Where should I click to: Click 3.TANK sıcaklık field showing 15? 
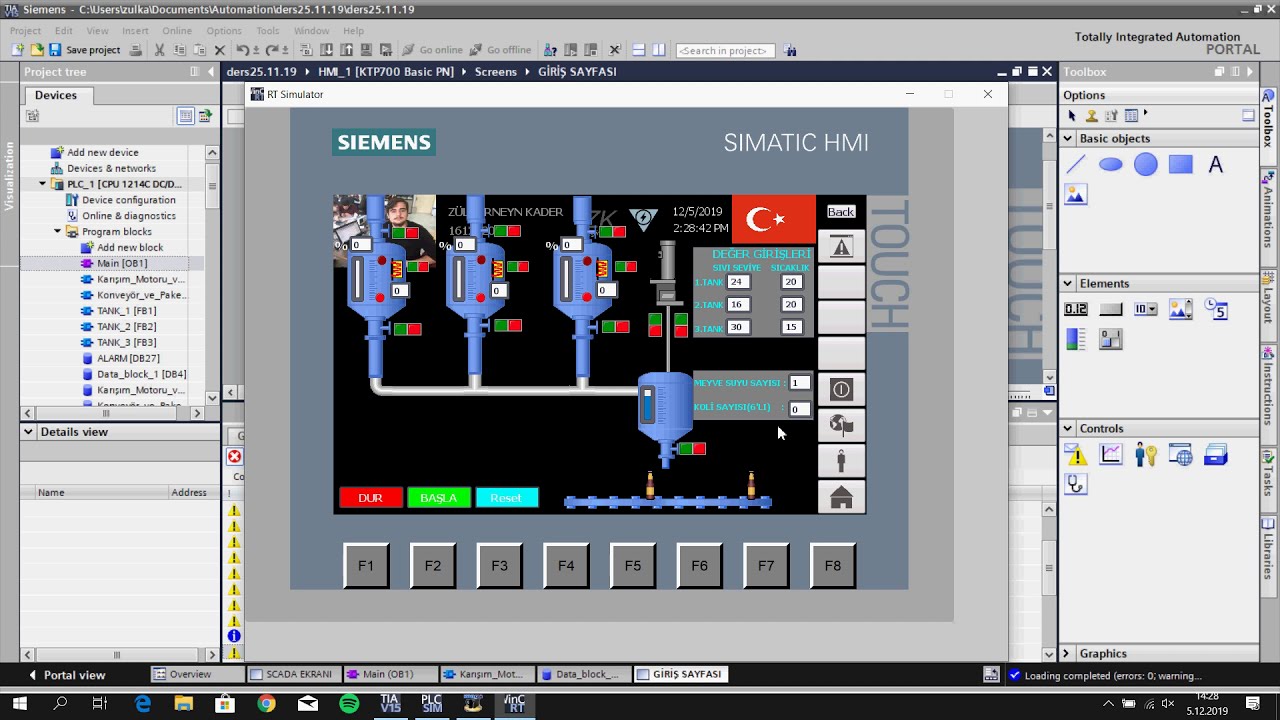792,328
